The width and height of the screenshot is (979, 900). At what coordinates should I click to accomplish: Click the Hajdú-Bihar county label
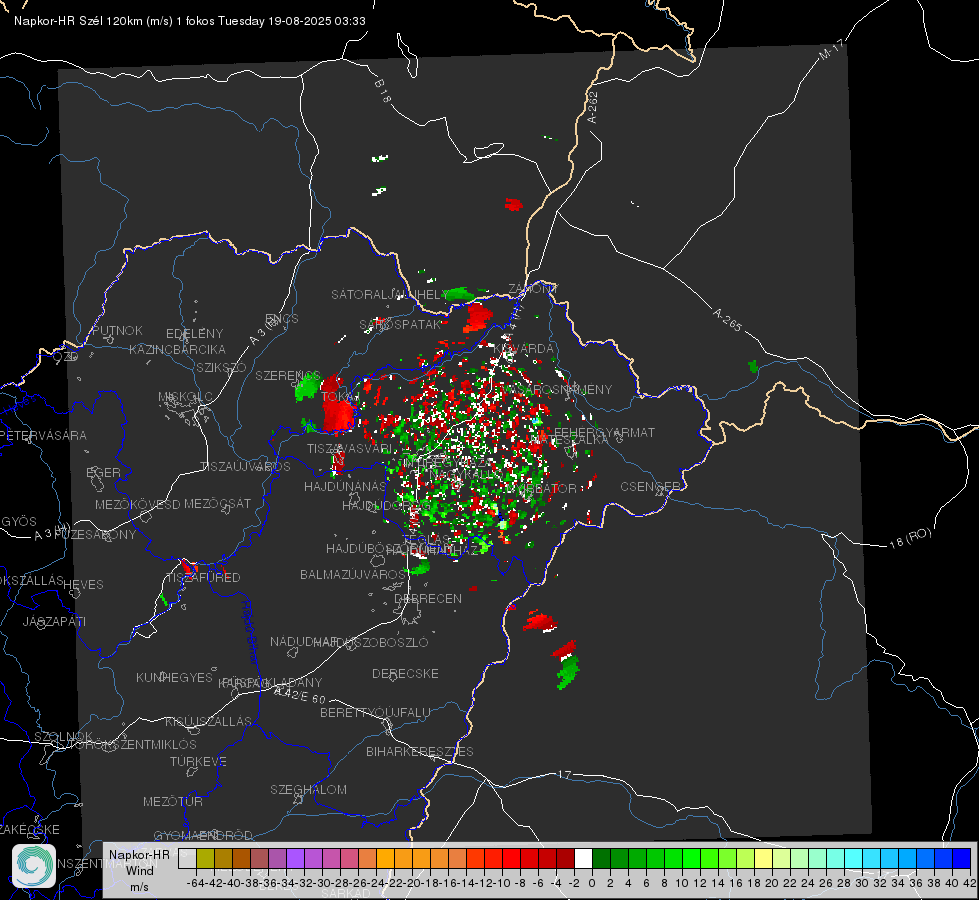[x=250, y=631]
